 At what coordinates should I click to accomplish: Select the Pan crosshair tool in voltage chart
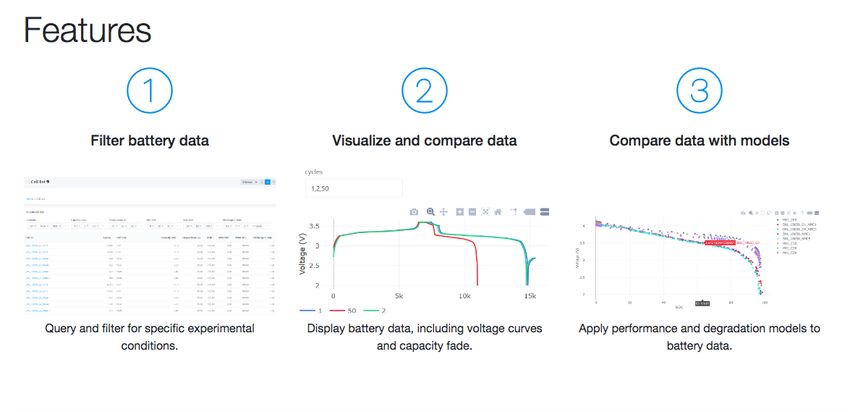coord(443,212)
